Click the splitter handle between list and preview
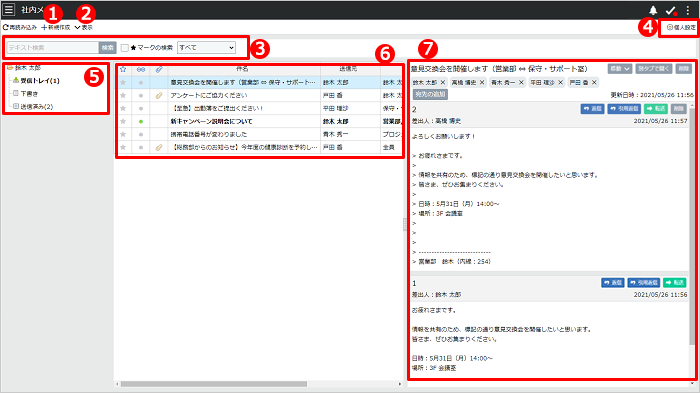Viewport: 700px width, 393px height. pos(405,224)
